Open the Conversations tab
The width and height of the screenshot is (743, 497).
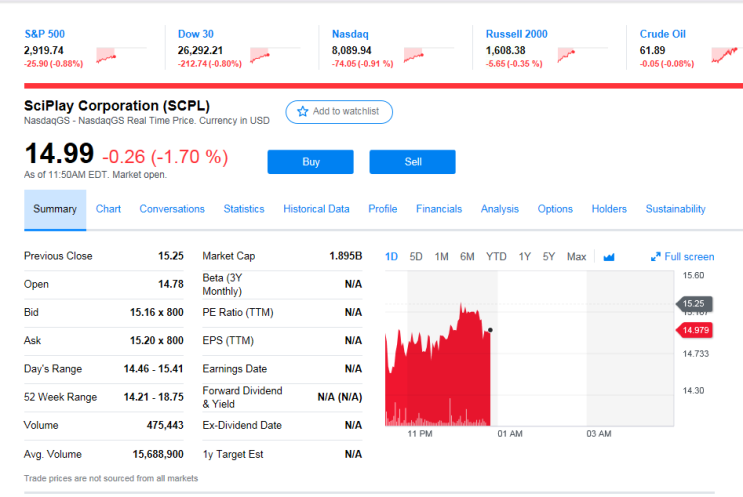click(172, 209)
